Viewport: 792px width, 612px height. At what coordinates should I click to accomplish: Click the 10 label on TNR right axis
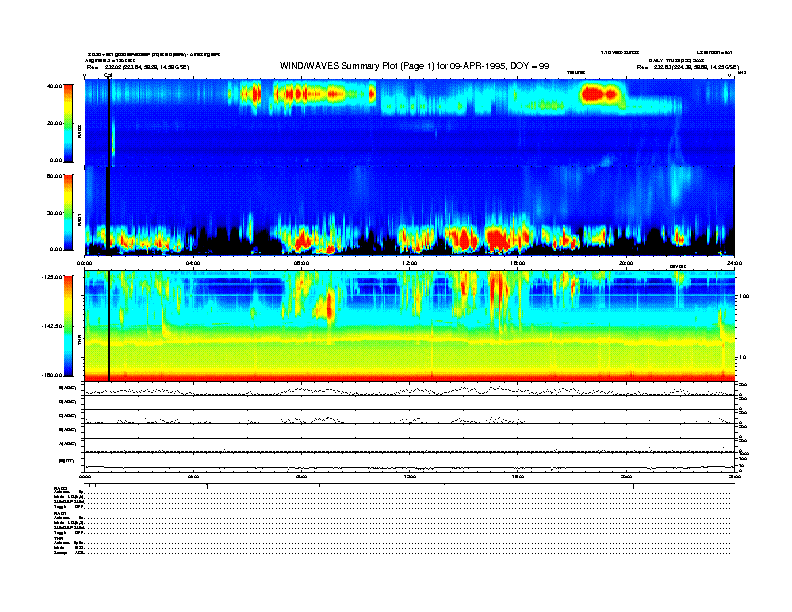[x=742, y=358]
